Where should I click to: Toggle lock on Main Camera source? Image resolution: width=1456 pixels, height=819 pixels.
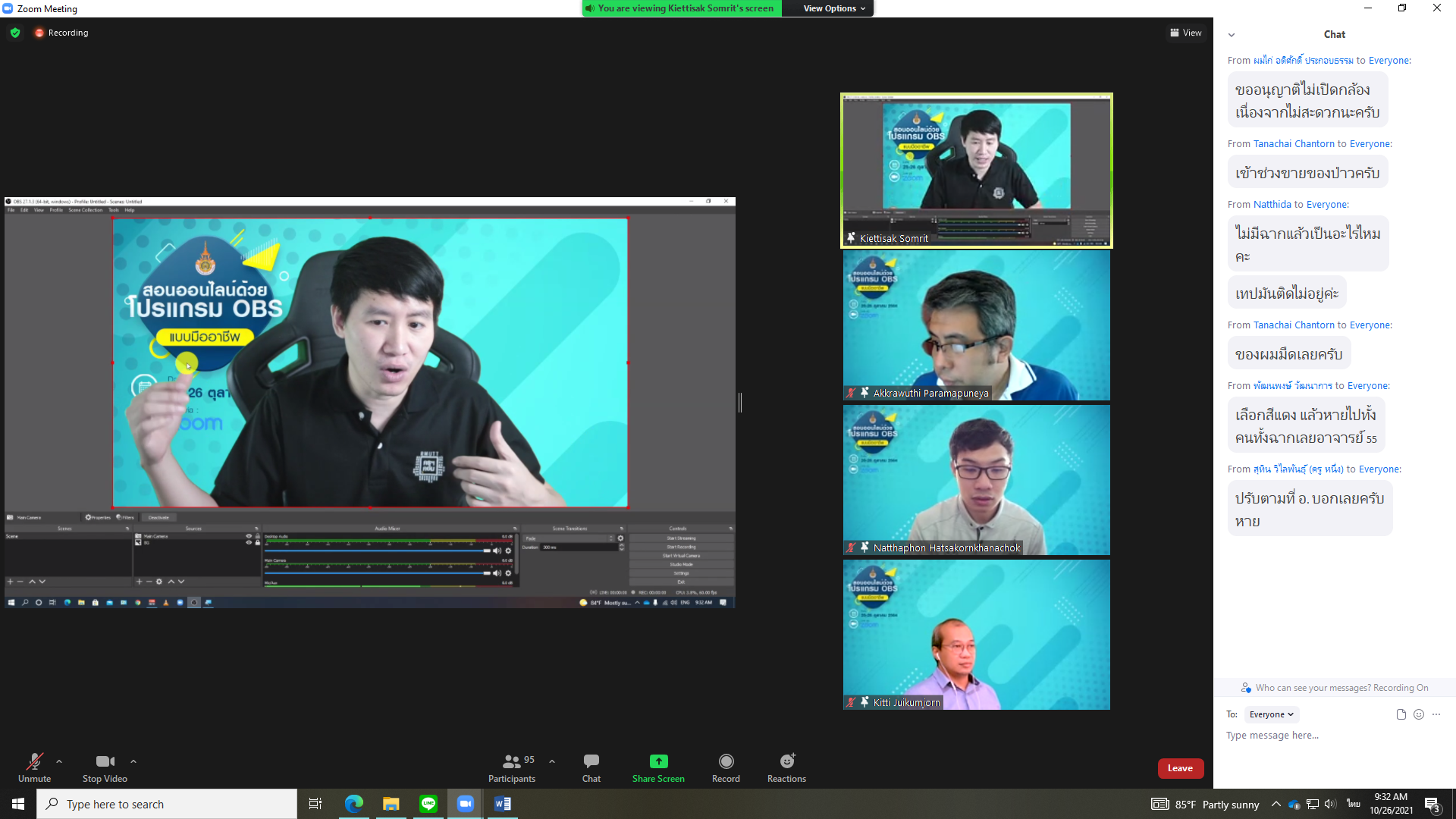(x=258, y=536)
